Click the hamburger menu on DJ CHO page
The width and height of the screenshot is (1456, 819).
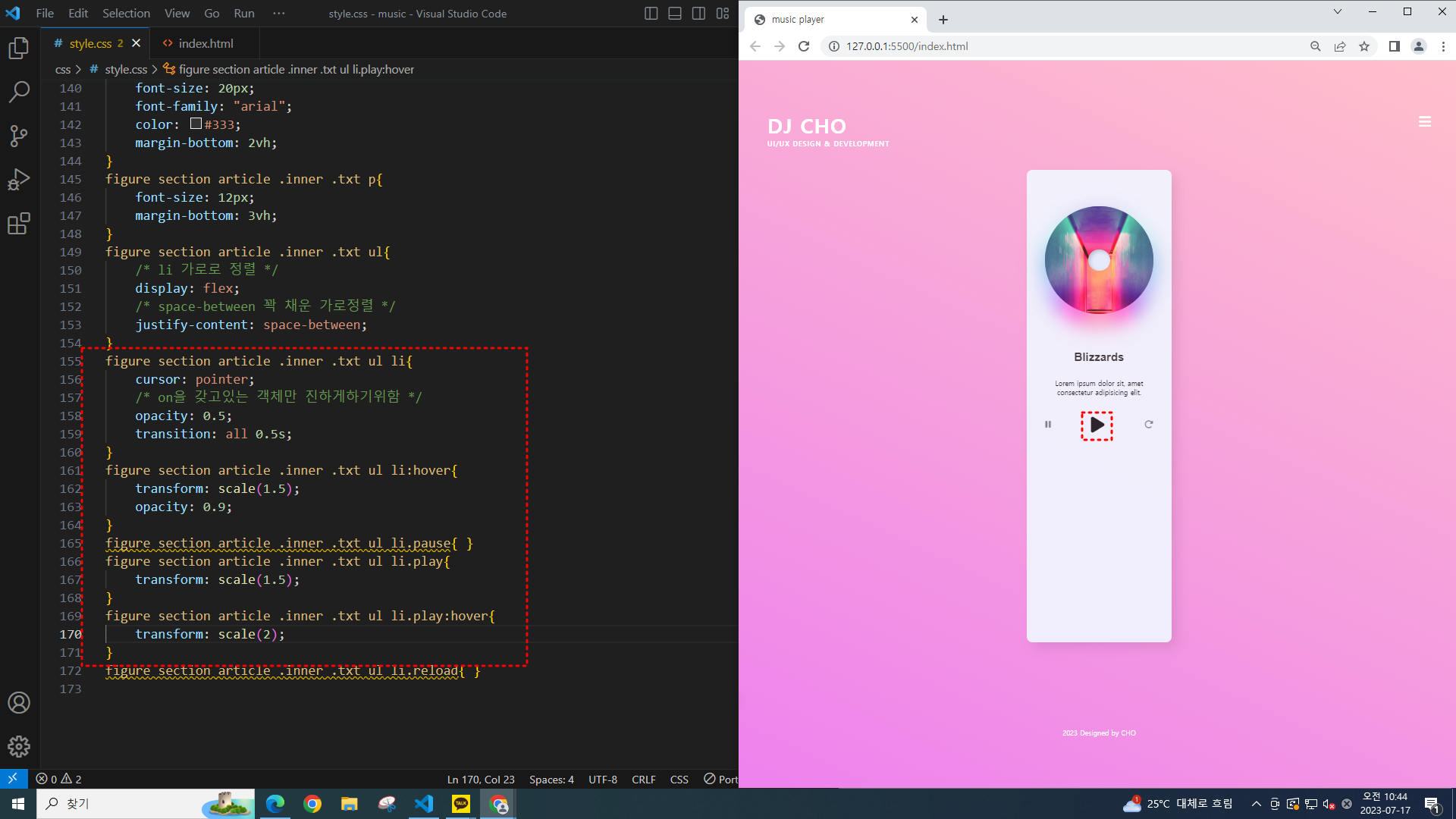coord(1425,122)
